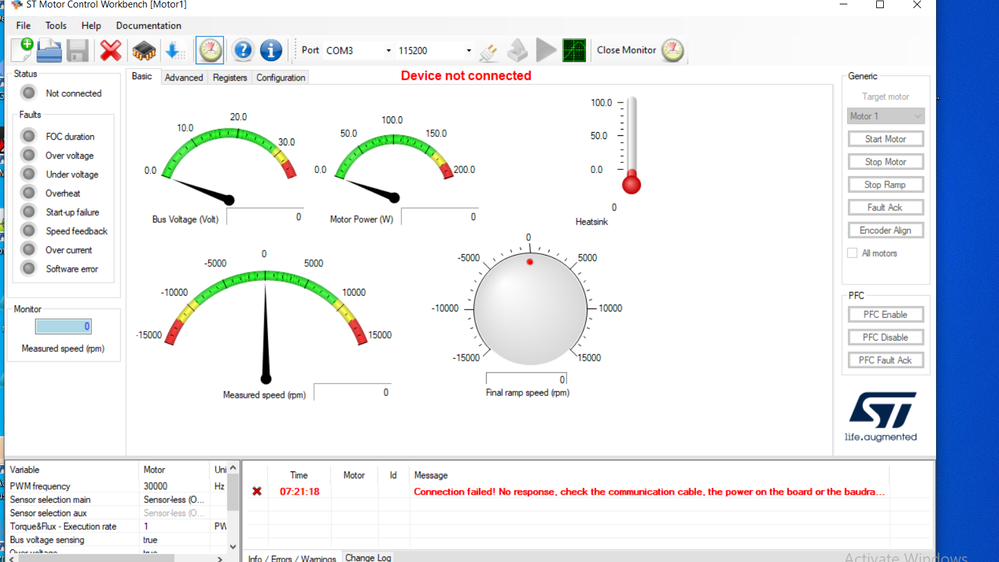This screenshot has height=562, width=999.
Task: Click the Start Motor button
Action: 885,139
